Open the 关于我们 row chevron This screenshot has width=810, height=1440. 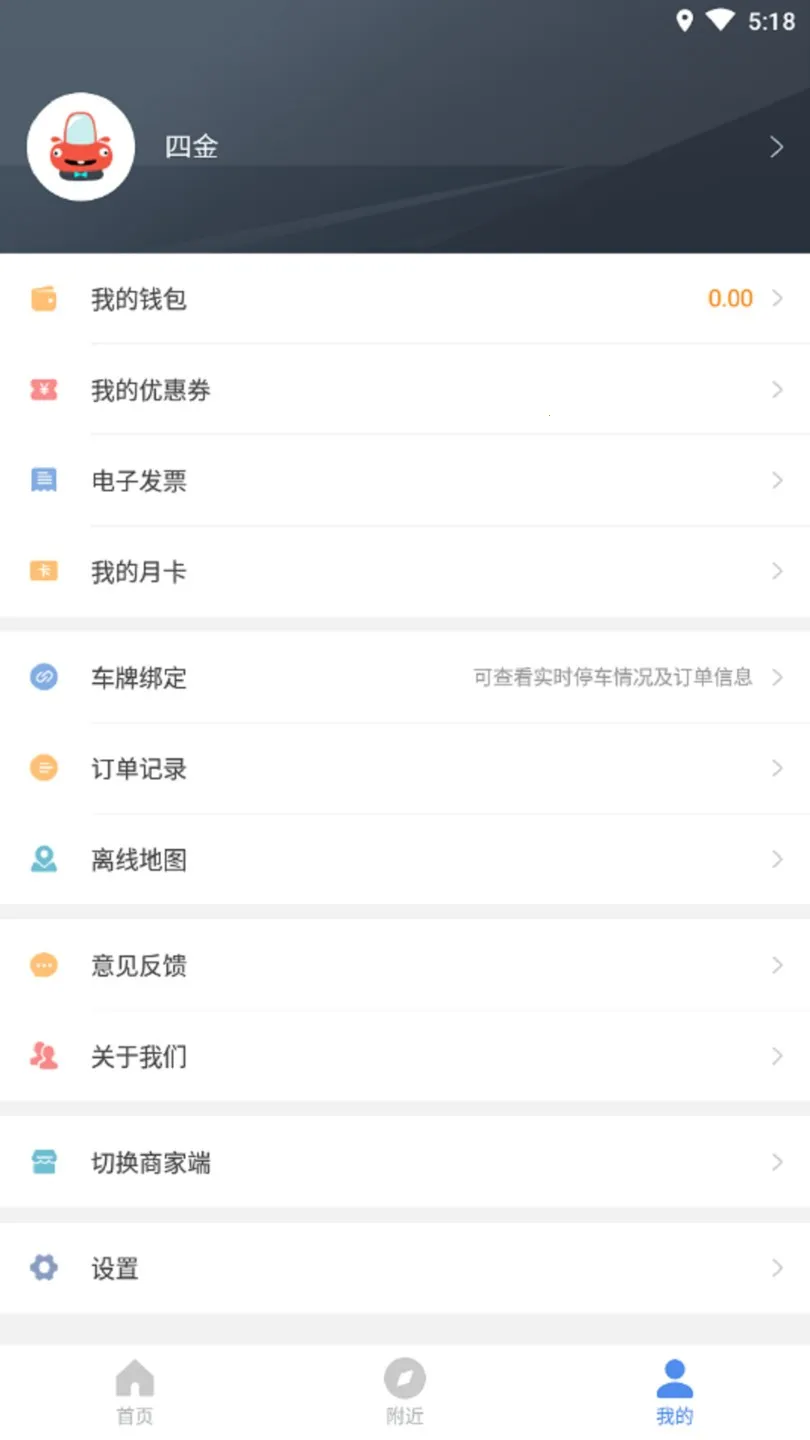(777, 1056)
